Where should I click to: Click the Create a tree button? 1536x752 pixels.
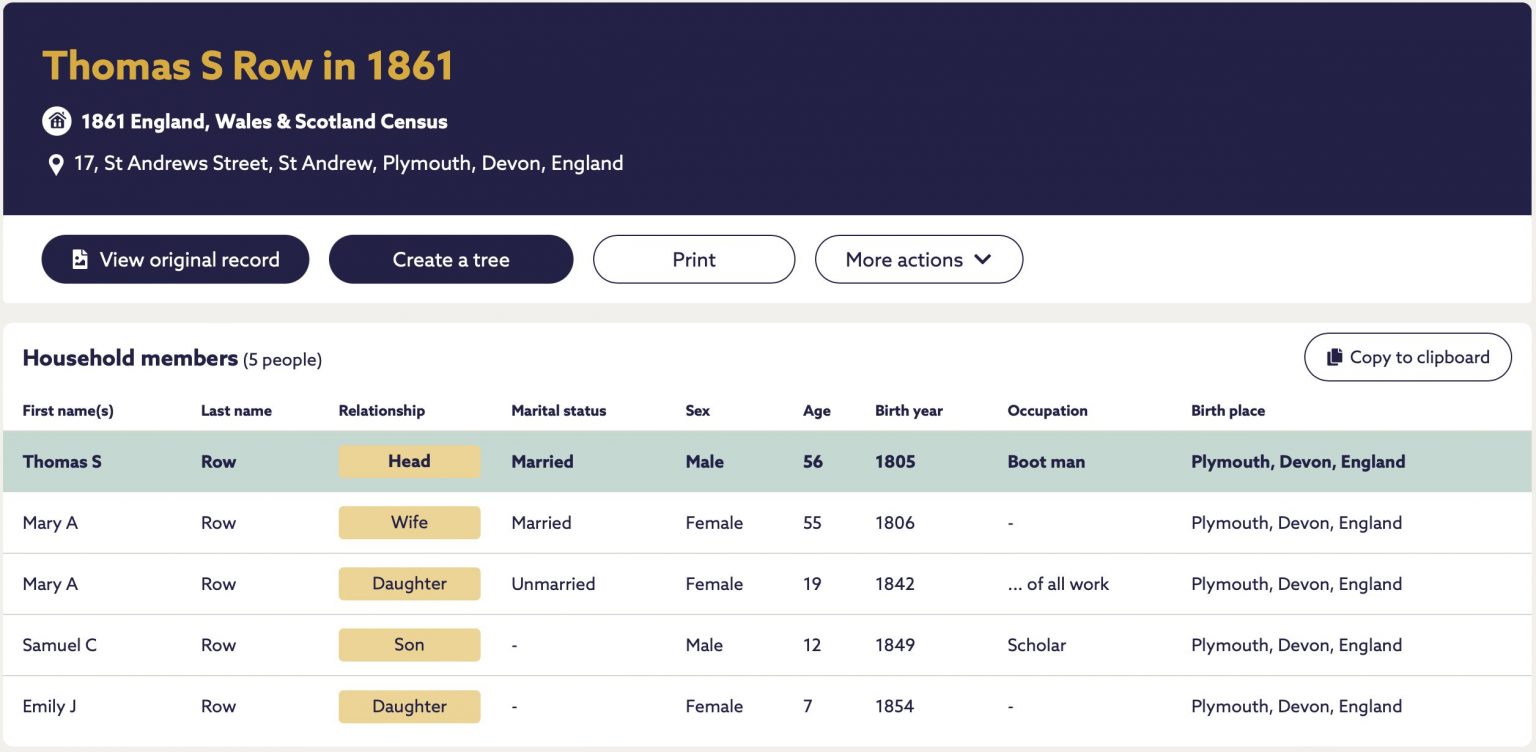[x=451, y=259]
